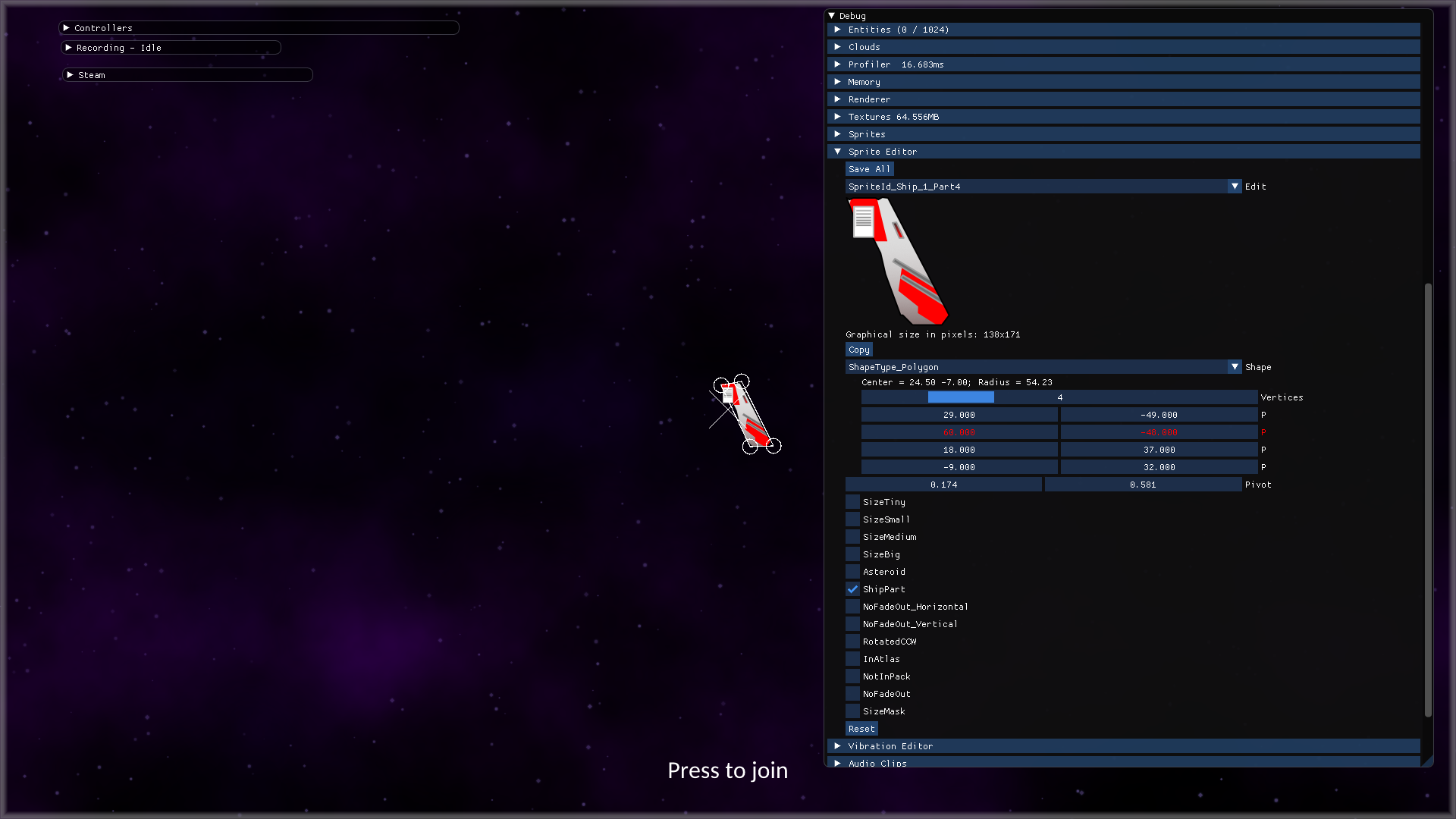
Task: Click the Copy button
Action: 859,350
